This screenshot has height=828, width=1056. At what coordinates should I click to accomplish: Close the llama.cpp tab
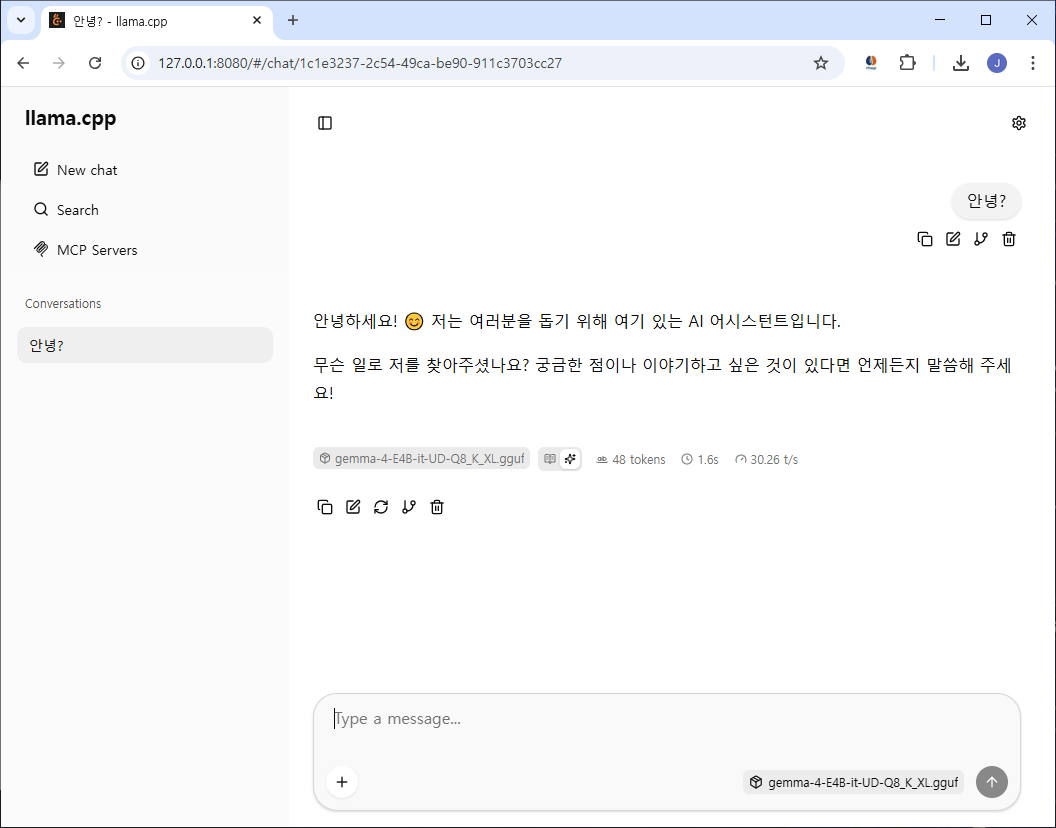[x=257, y=20]
